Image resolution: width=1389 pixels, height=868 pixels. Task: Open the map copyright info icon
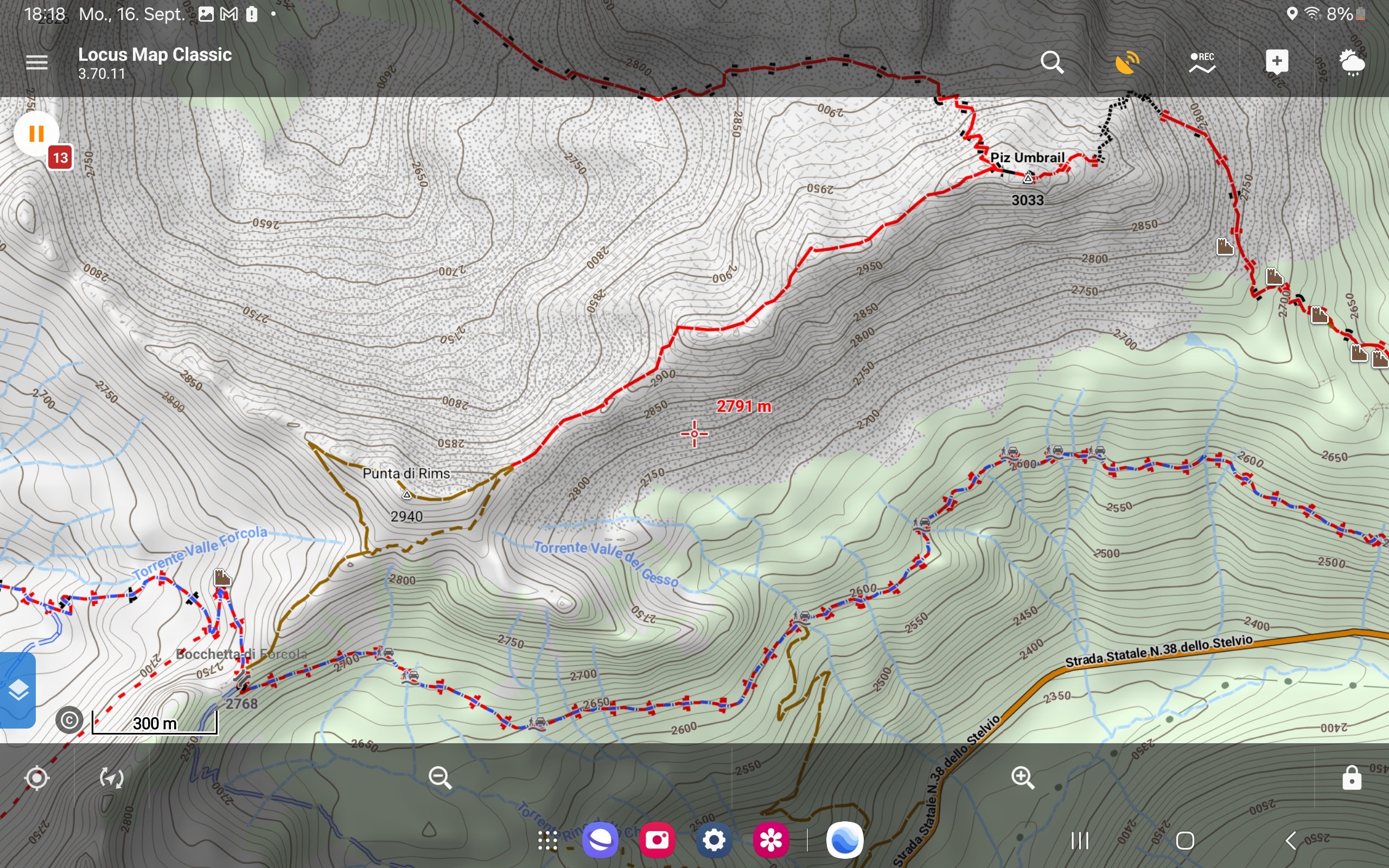pos(69,720)
